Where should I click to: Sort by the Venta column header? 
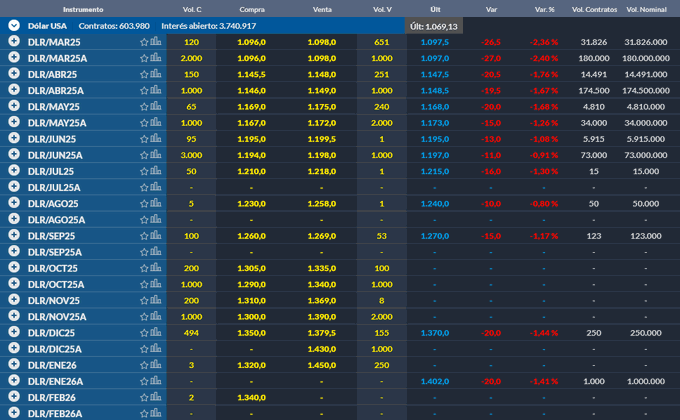click(x=322, y=9)
